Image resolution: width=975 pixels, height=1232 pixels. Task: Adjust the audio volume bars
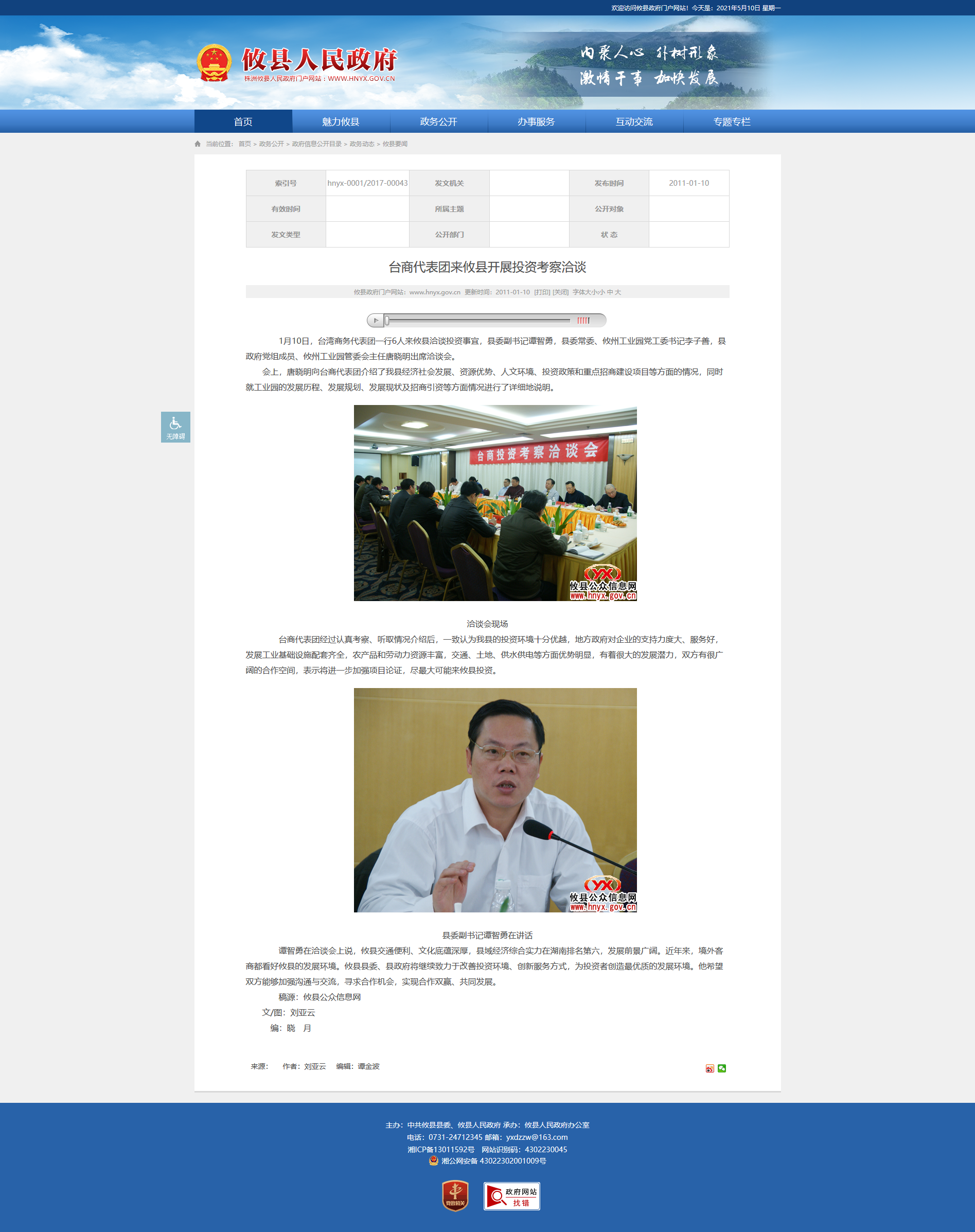583,320
